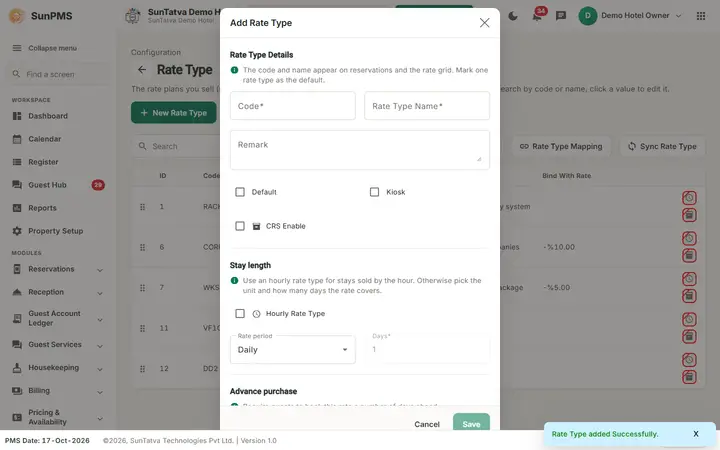The height and width of the screenshot is (450, 720).
Task: Click the Find a screen search
Action: [x=57, y=74]
